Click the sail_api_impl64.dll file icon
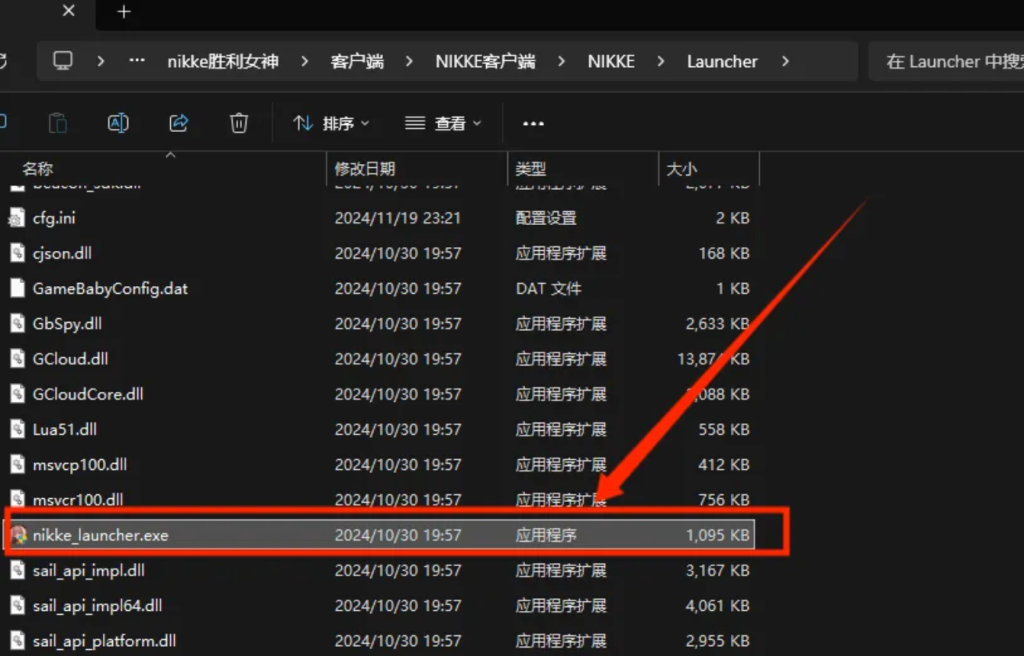 17,606
